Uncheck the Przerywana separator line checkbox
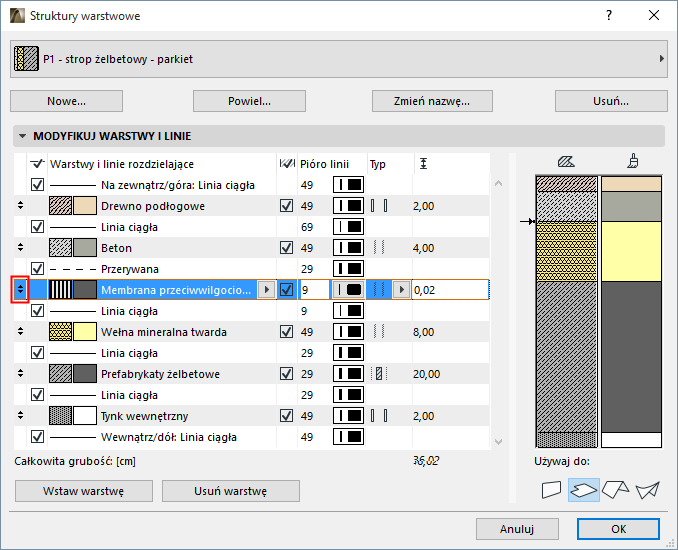678x550 pixels. pyautogui.click(x=38, y=269)
